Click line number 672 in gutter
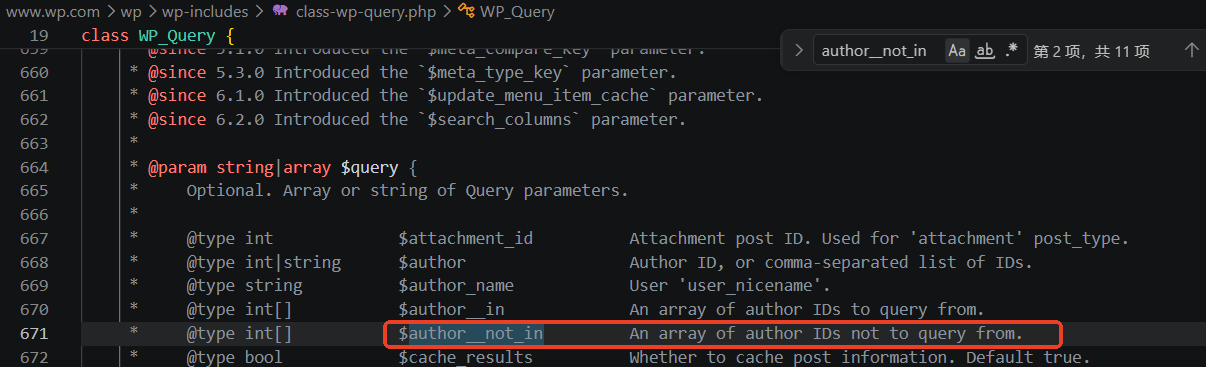 click(33, 357)
